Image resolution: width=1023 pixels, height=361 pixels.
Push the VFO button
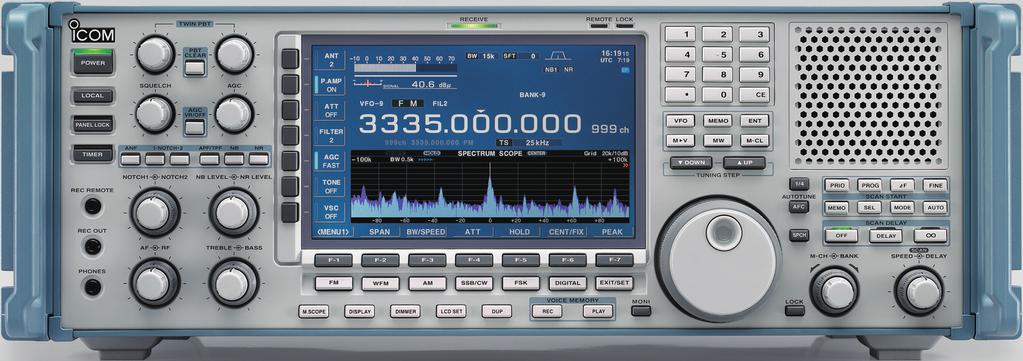click(x=680, y=121)
